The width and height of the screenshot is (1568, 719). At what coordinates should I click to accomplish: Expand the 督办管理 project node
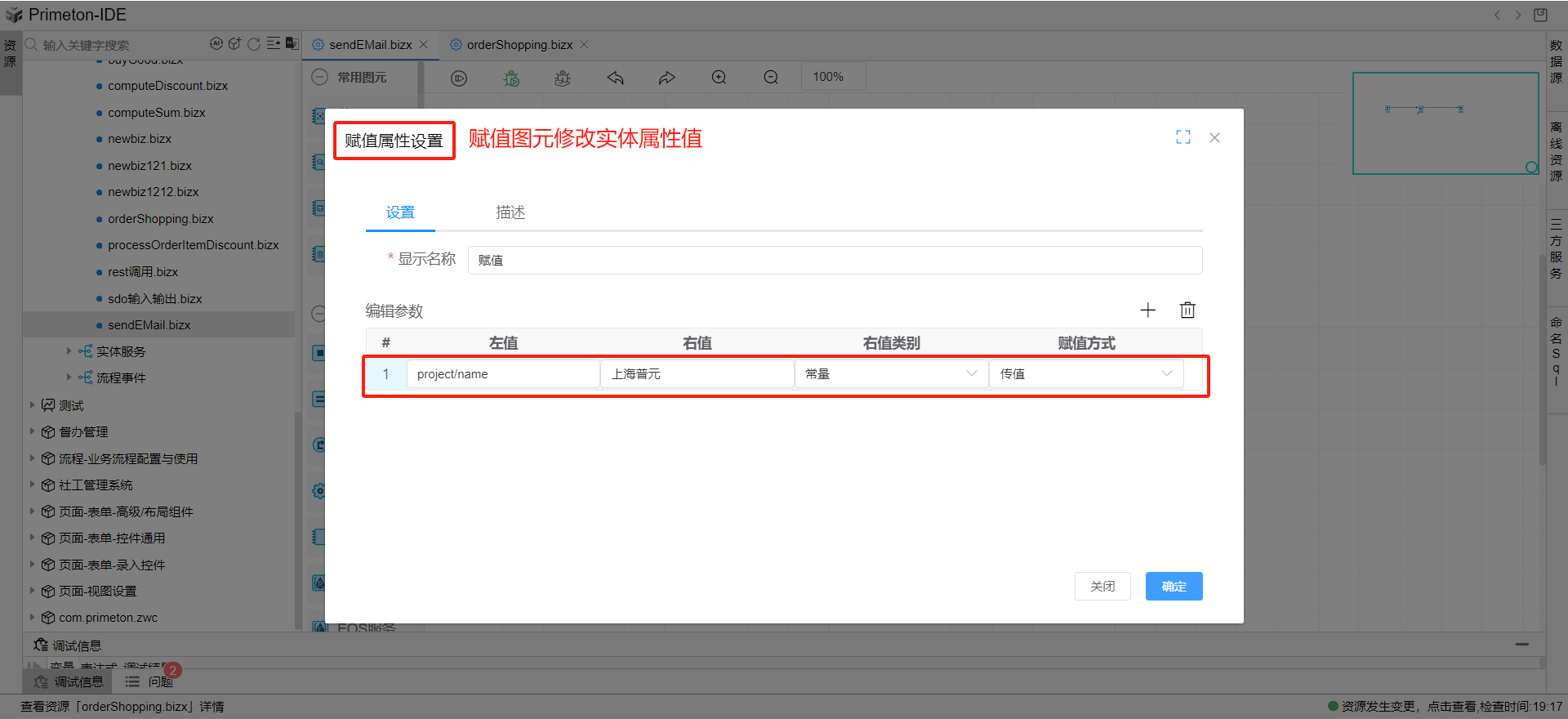tap(32, 431)
